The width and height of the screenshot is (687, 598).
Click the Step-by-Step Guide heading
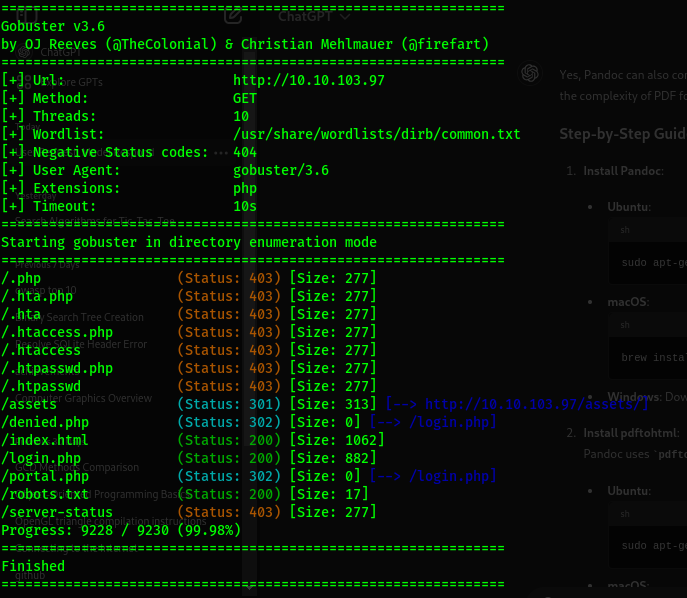(x=622, y=135)
